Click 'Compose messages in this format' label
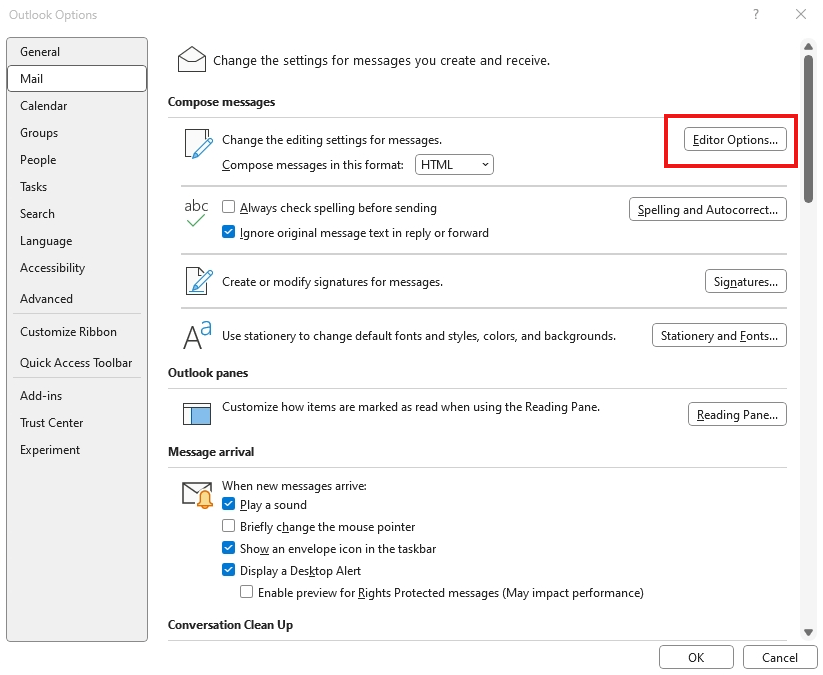The width and height of the screenshot is (823, 675). tap(313, 165)
